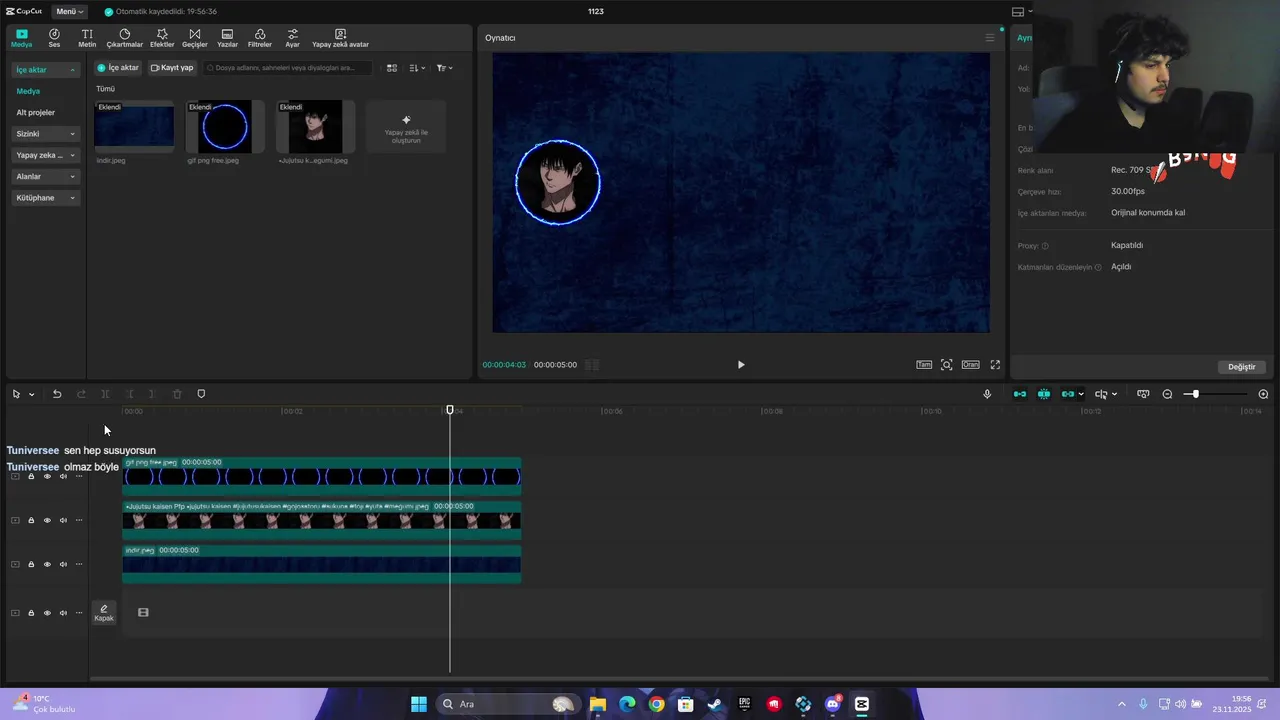This screenshot has height=720, width=1280.
Task: Open the Efektler effects tab
Action: click(x=162, y=38)
